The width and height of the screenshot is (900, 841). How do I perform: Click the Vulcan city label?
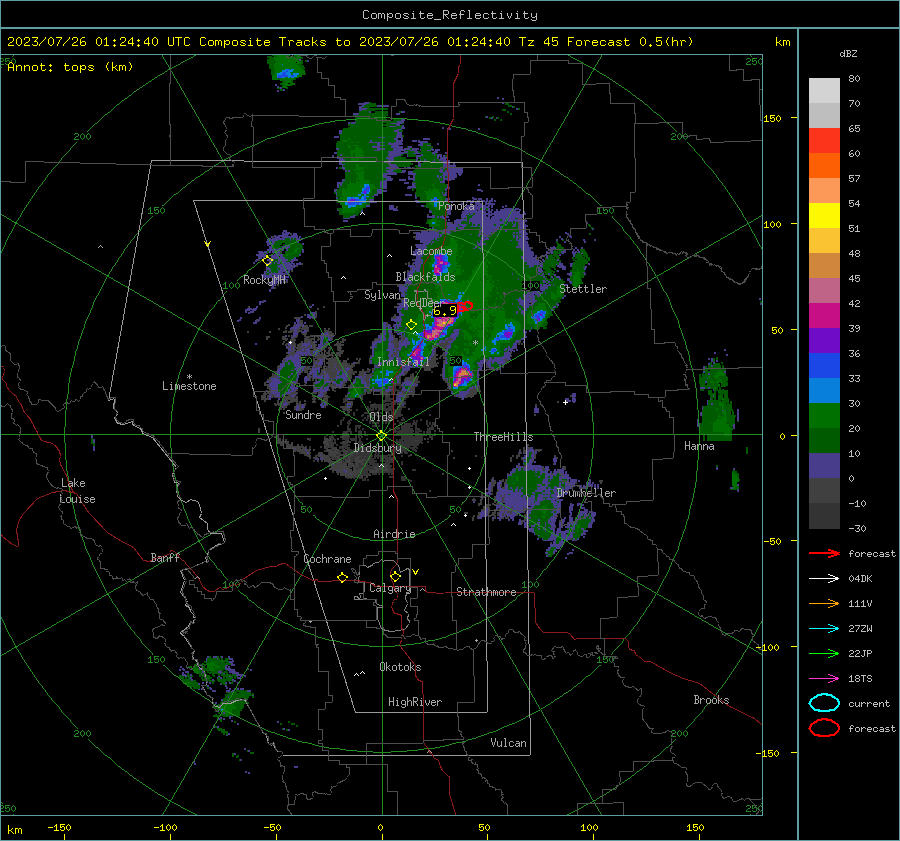click(508, 743)
